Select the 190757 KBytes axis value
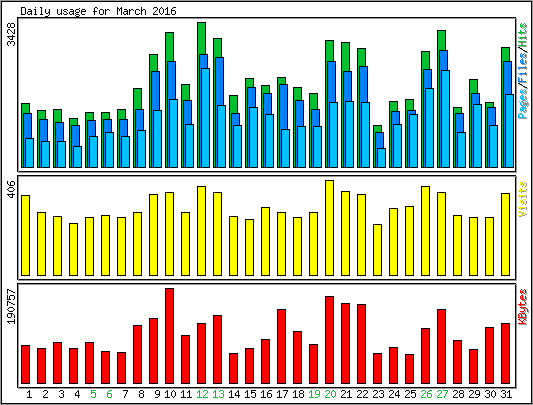The image size is (533, 405). pos(11,306)
